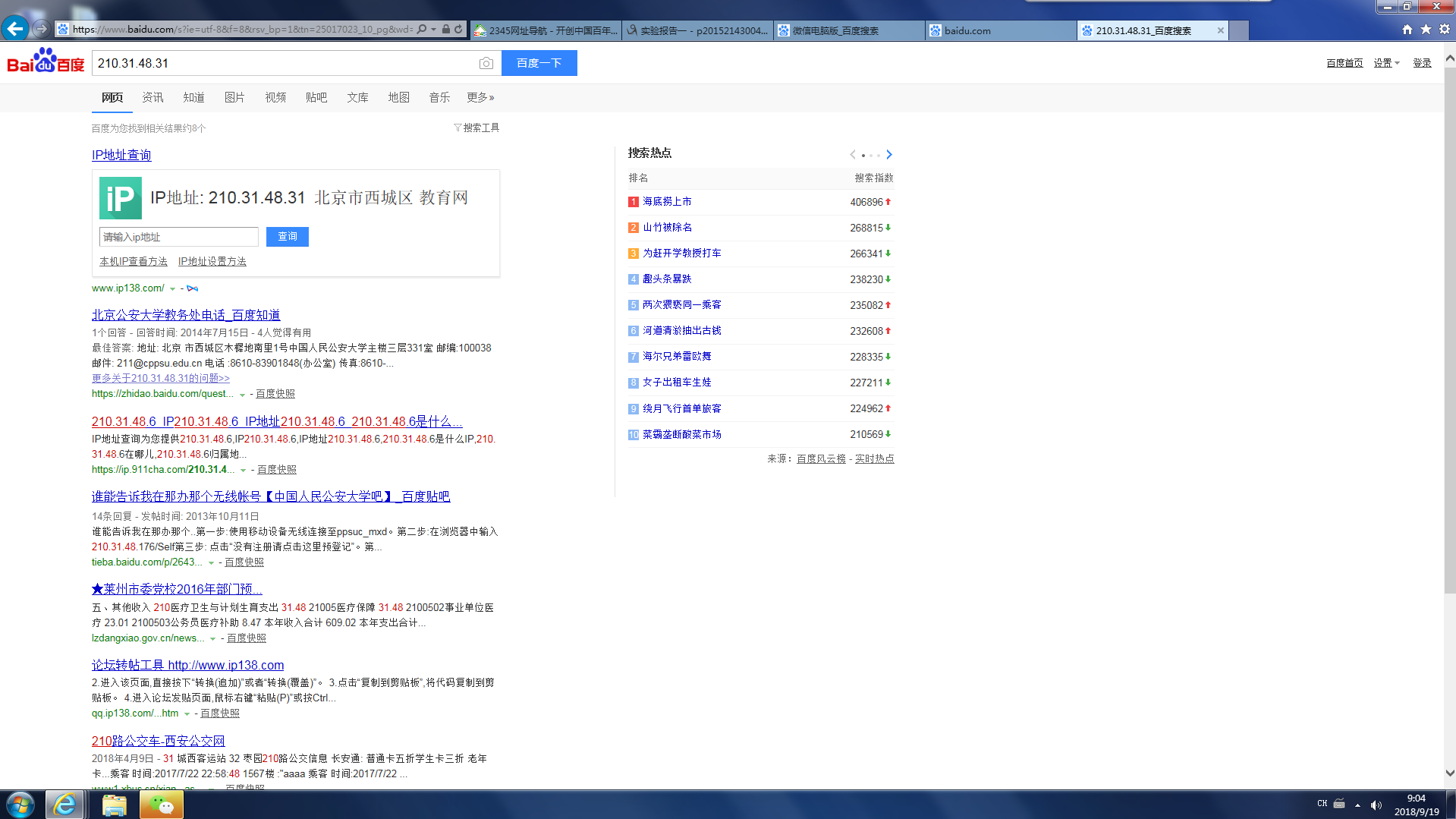Click the 登录 login link

point(1422,63)
